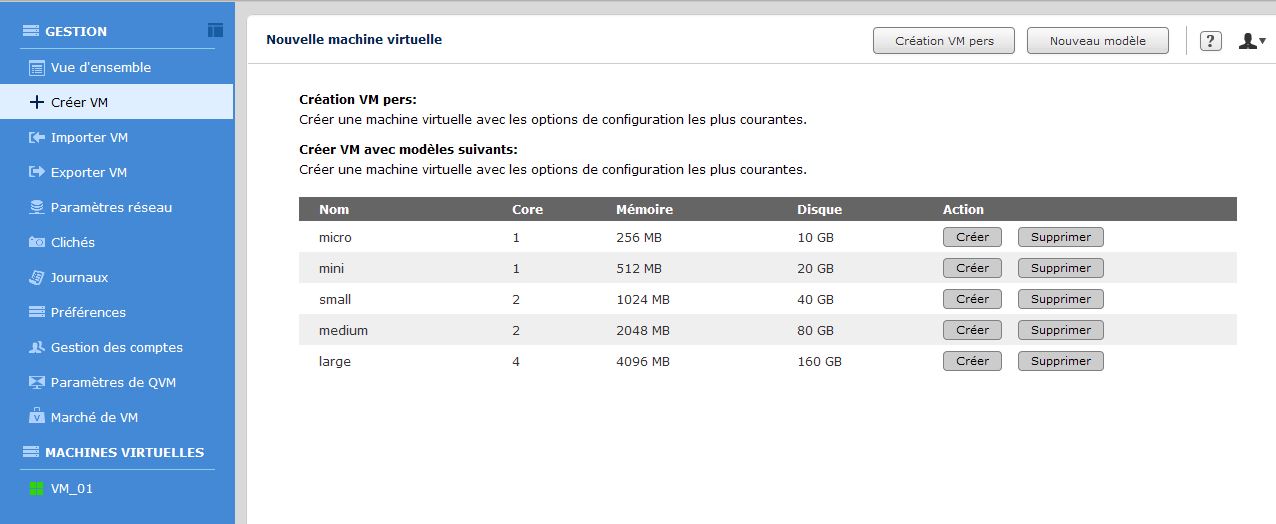
Task: Toggle the sidebar layout icon beside GESTION
Action: tap(215, 31)
